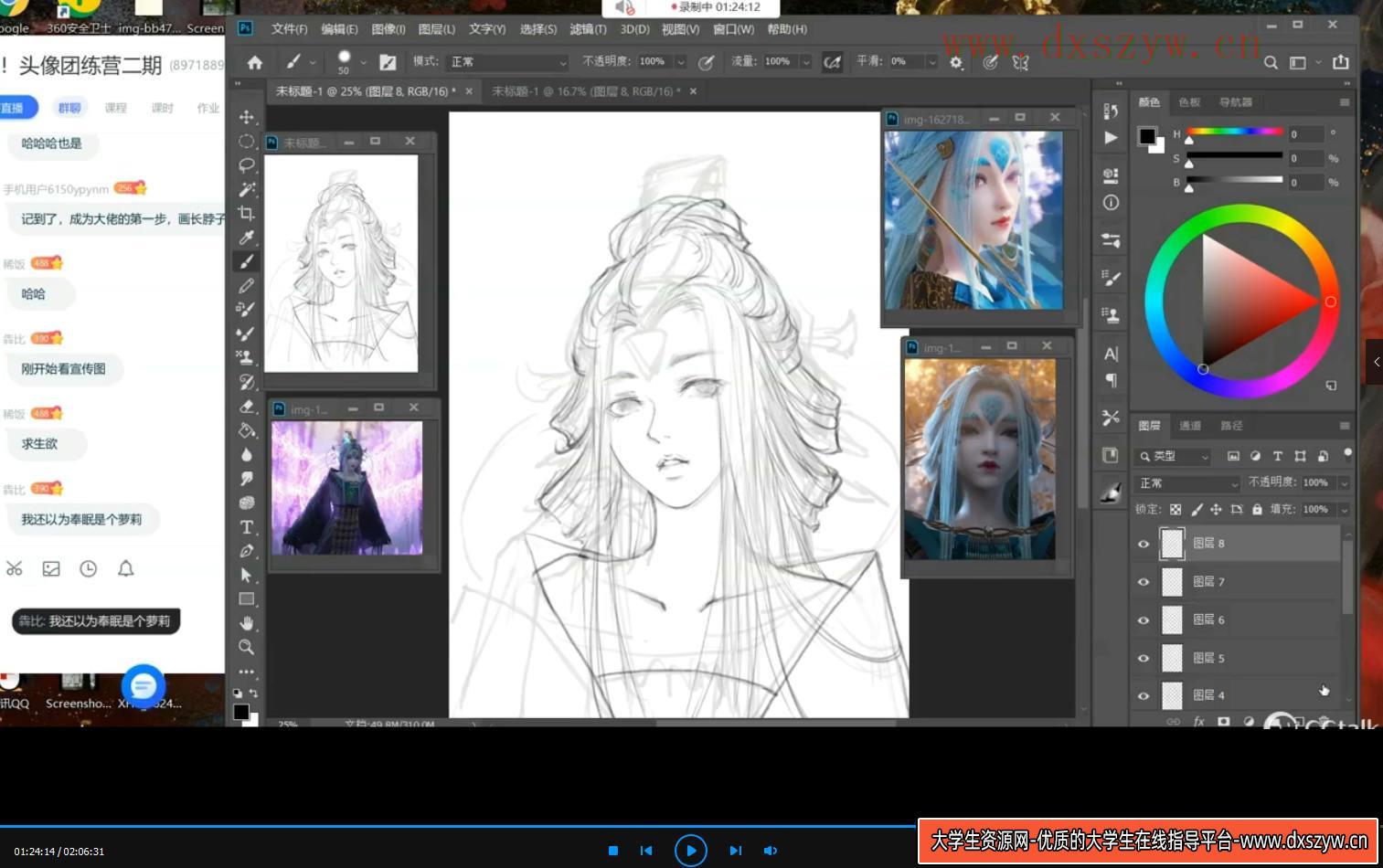Open the Info panel icon
1383x868 pixels.
click(x=1111, y=203)
